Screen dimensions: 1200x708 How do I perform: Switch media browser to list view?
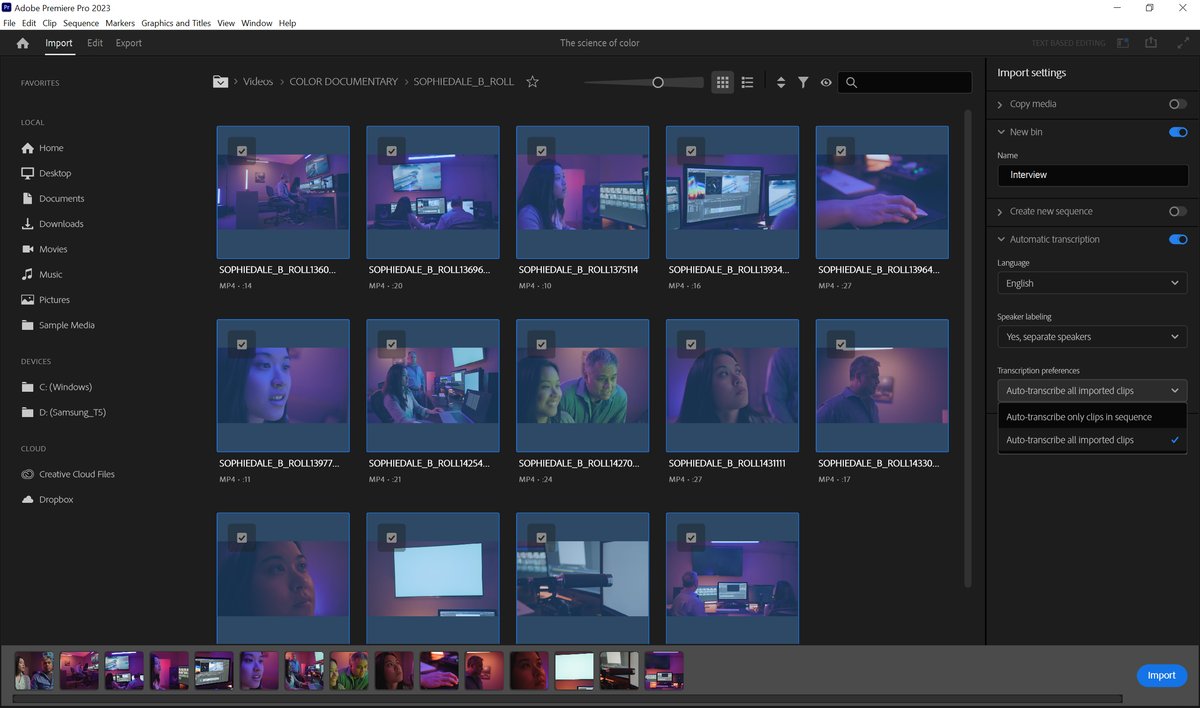pos(747,82)
